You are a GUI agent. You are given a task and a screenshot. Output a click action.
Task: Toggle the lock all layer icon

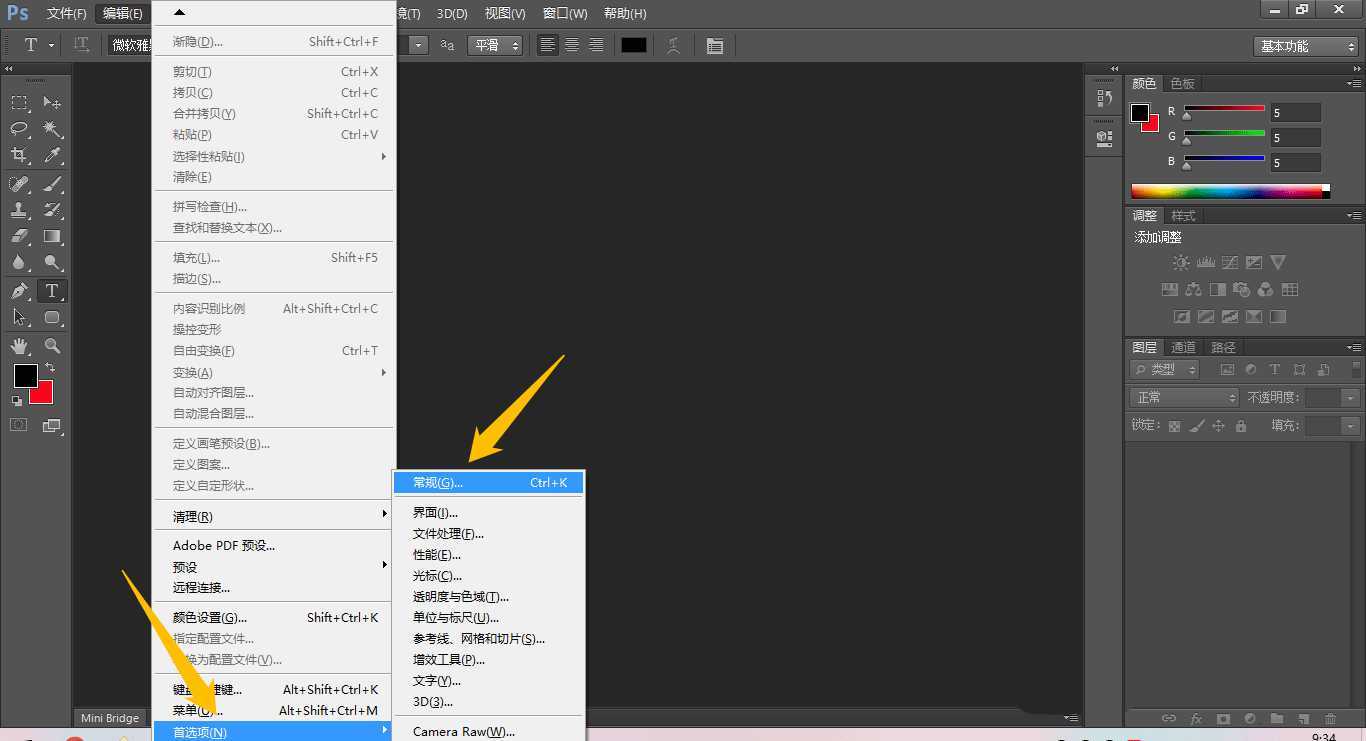pyautogui.click(x=1240, y=426)
